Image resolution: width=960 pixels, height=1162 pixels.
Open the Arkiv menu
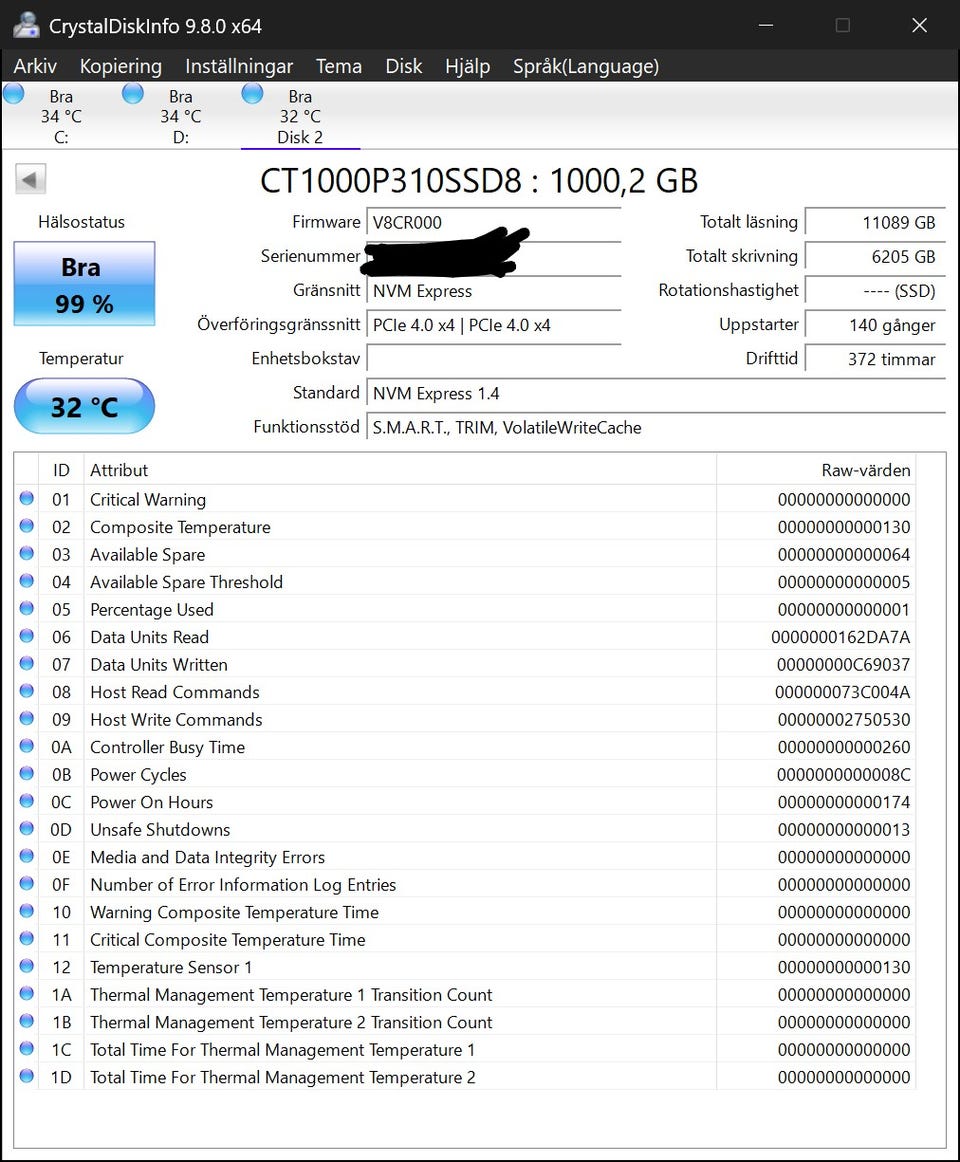35,66
